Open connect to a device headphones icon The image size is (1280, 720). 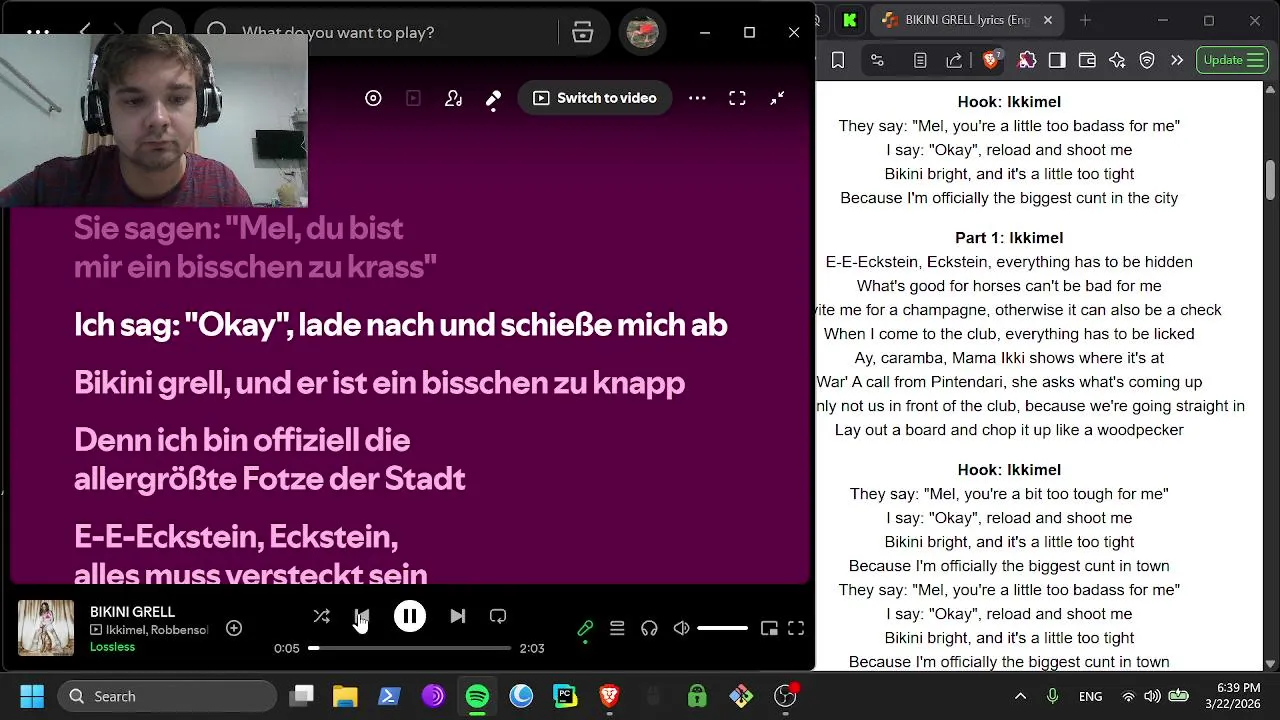[x=649, y=628]
